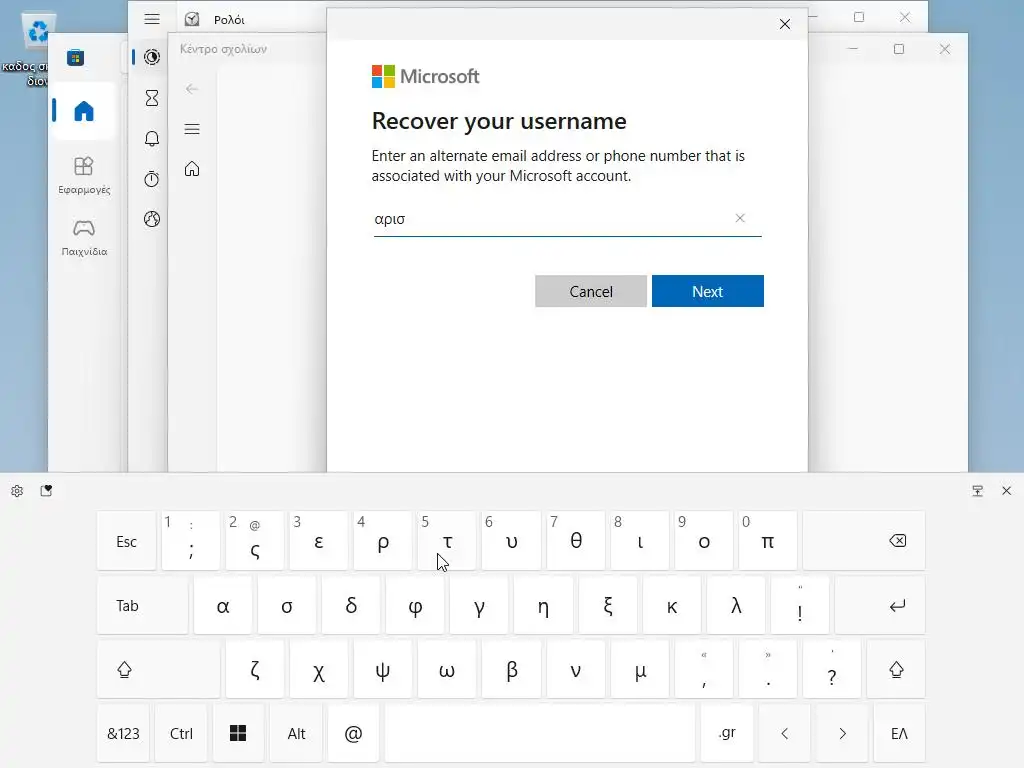Select focus sessions icon in Clock sidebar
Viewport: 1024px width, 768px height.
pos(152,57)
